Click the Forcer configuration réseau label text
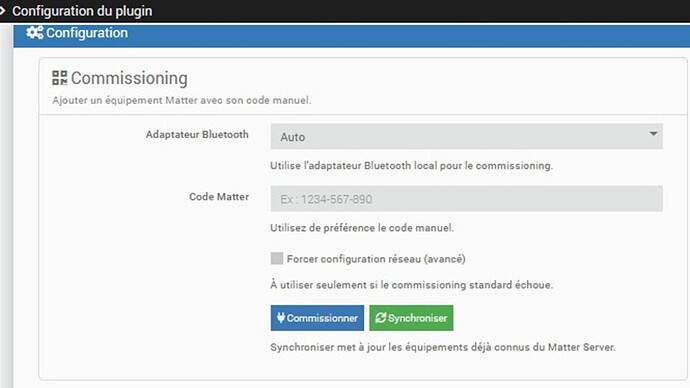 376,259
